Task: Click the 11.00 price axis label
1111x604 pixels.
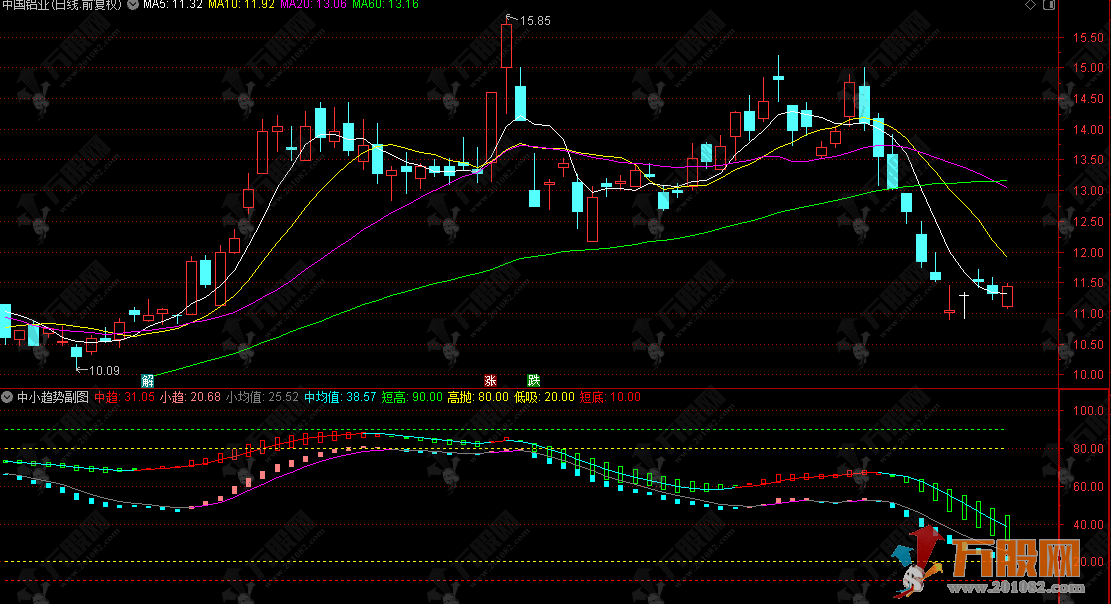Action: point(1088,313)
